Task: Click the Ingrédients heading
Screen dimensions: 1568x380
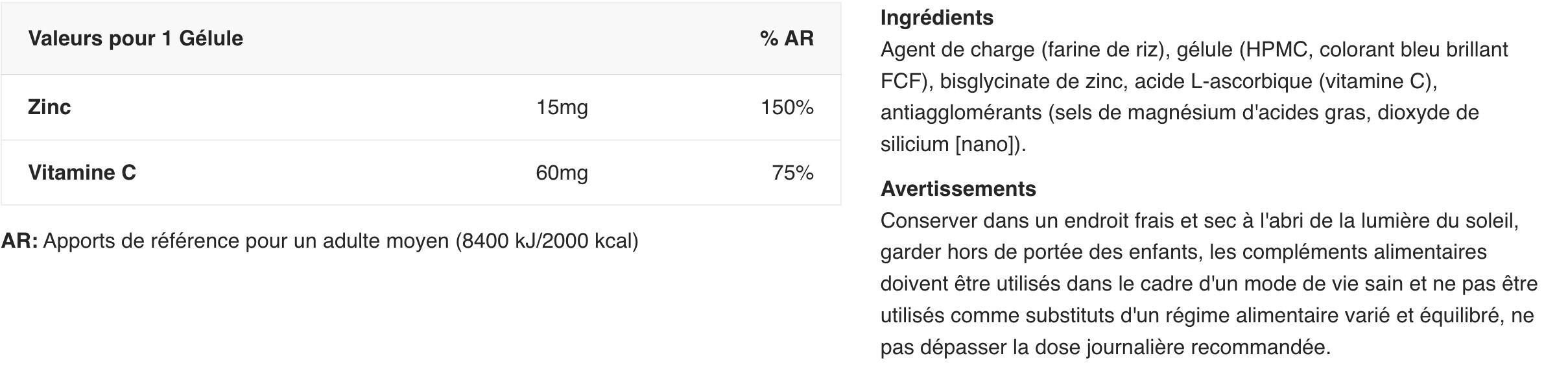Action: (936, 18)
